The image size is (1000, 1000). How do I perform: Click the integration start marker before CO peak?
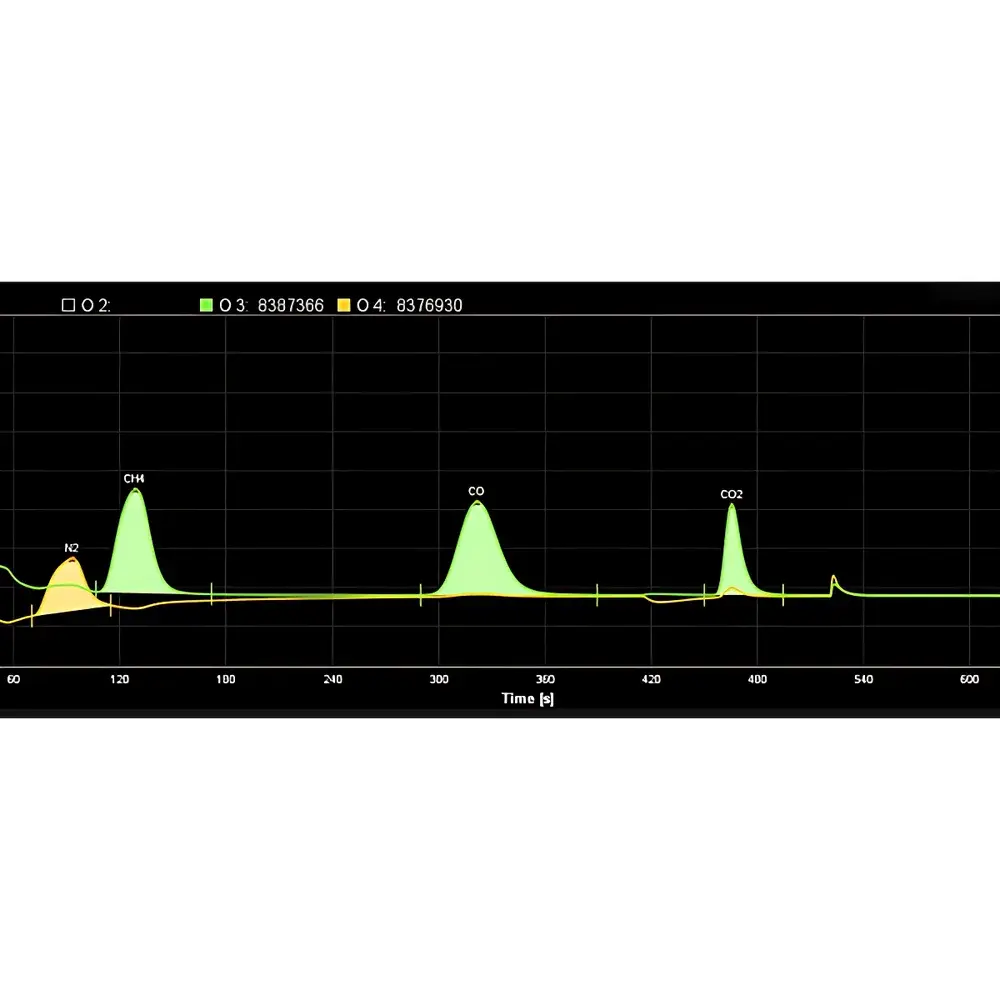coord(422,593)
